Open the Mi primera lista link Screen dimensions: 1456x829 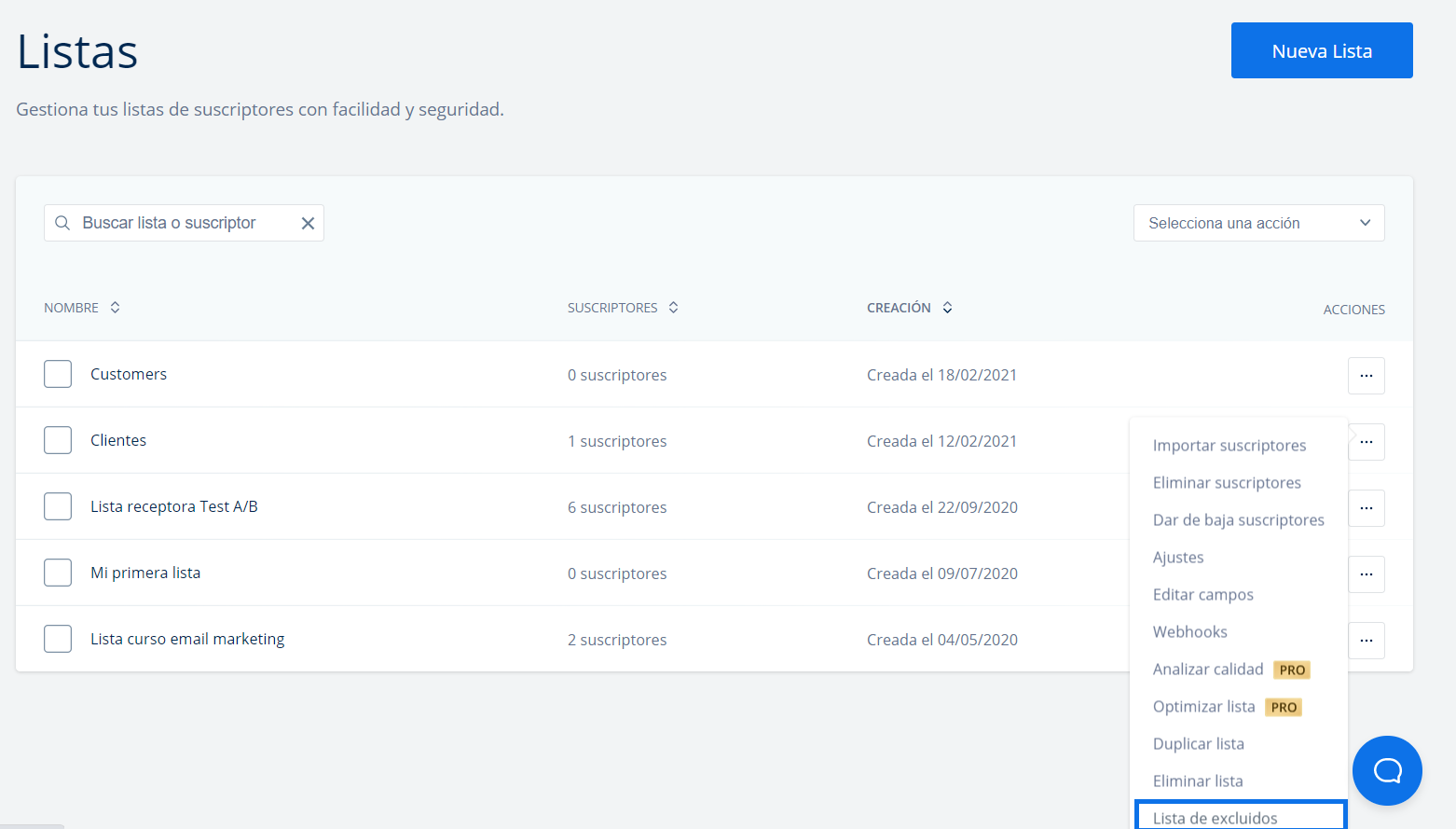[145, 573]
